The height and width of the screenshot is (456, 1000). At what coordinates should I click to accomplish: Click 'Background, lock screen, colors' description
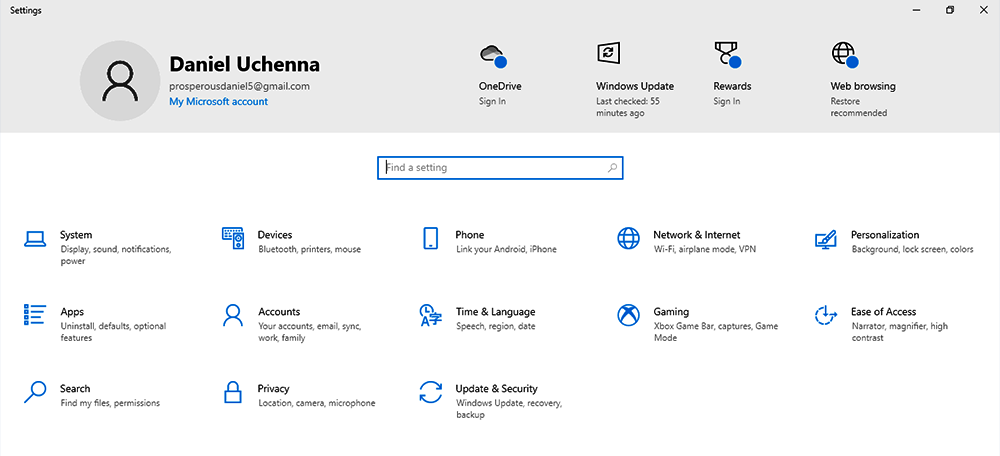913,249
